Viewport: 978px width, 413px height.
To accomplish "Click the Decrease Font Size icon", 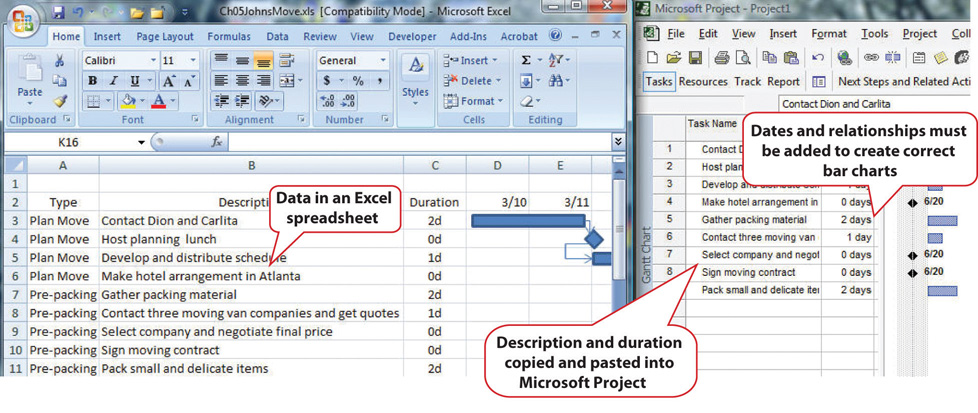I will pos(189,80).
